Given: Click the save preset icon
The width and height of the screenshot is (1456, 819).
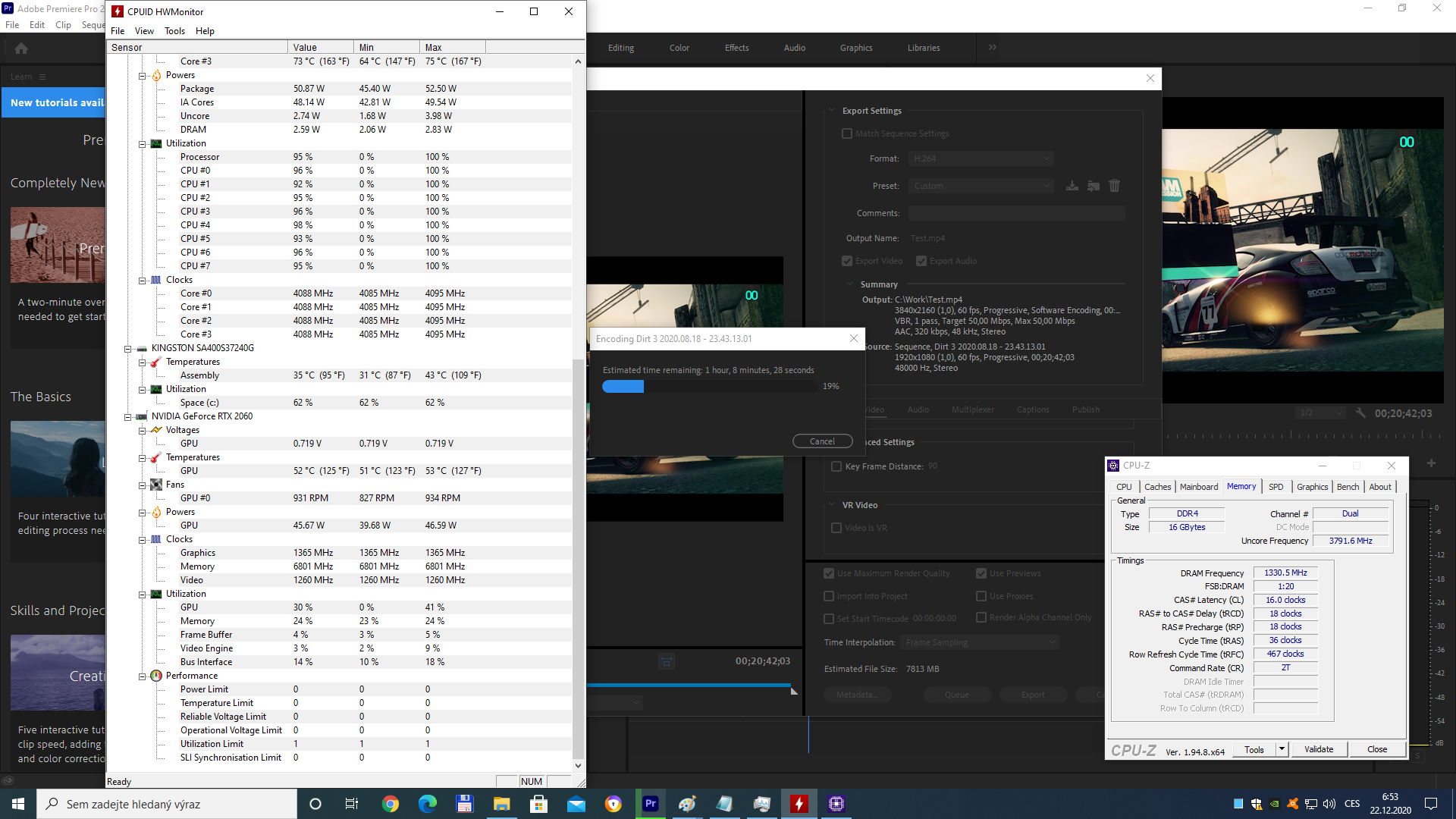Looking at the screenshot, I should [x=1072, y=186].
